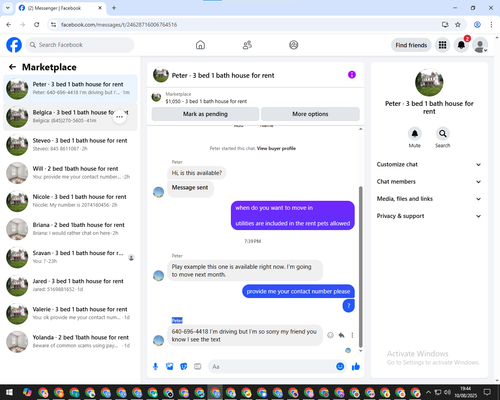The height and width of the screenshot is (400, 500).
Task: Send a voice clip microphone icon
Action: pyautogui.click(x=155, y=367)
